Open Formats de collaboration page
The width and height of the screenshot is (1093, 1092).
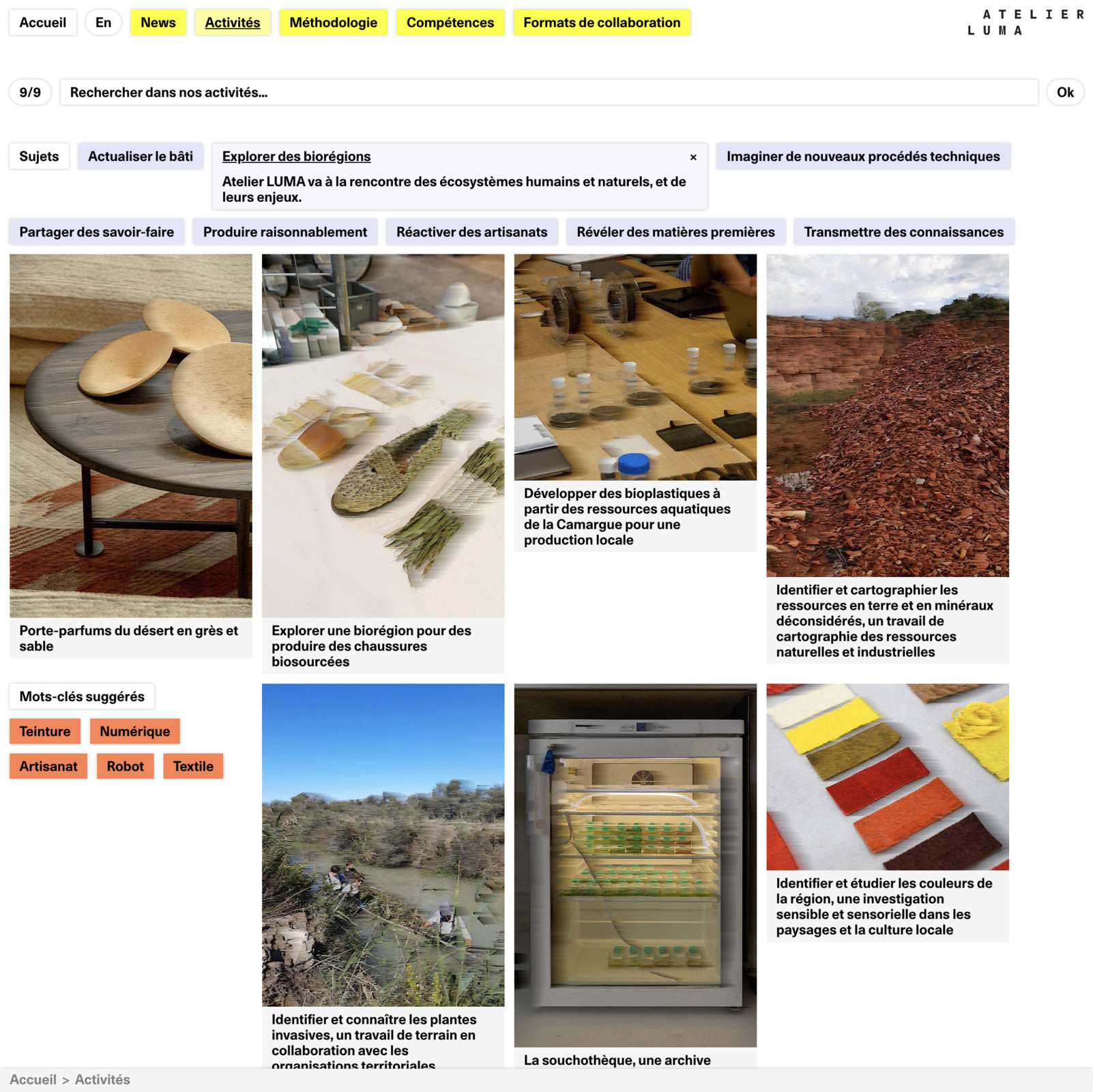point(601,23)
